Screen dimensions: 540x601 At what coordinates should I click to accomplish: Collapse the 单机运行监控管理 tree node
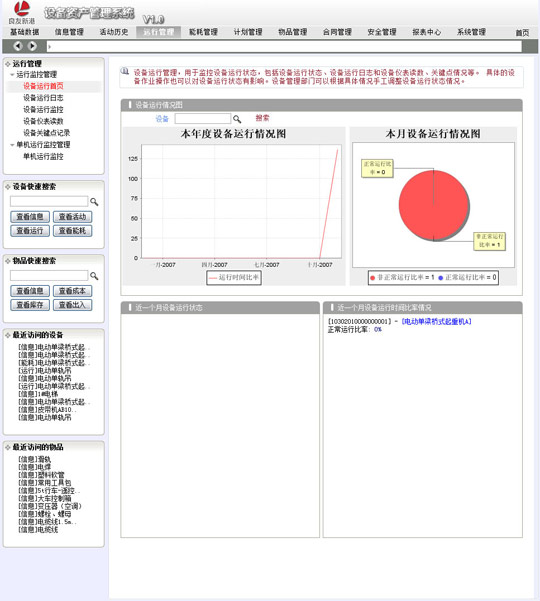(x=12, y=145)
